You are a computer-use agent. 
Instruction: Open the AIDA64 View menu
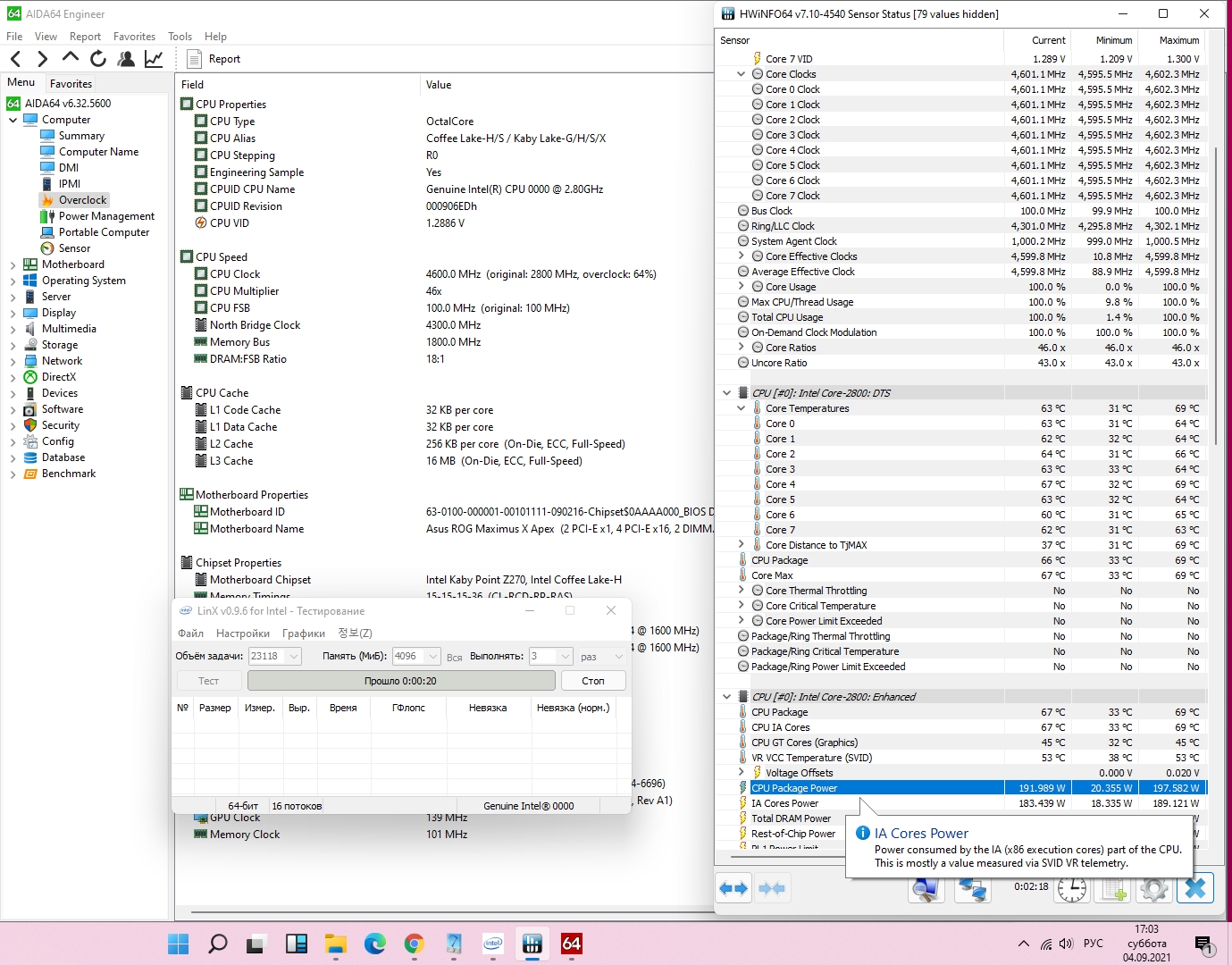click(x=46, y=37)
